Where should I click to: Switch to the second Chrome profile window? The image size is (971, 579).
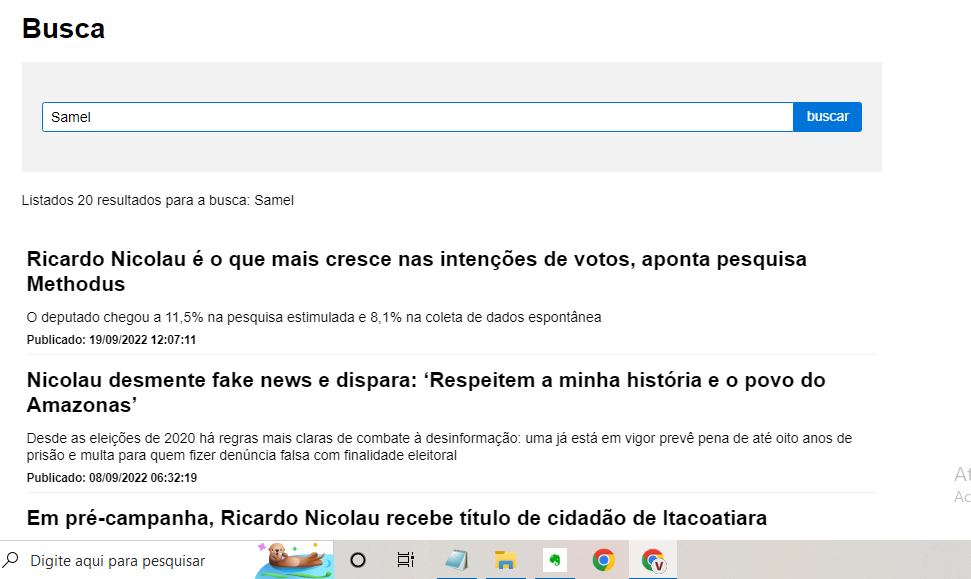click(653, 560)
